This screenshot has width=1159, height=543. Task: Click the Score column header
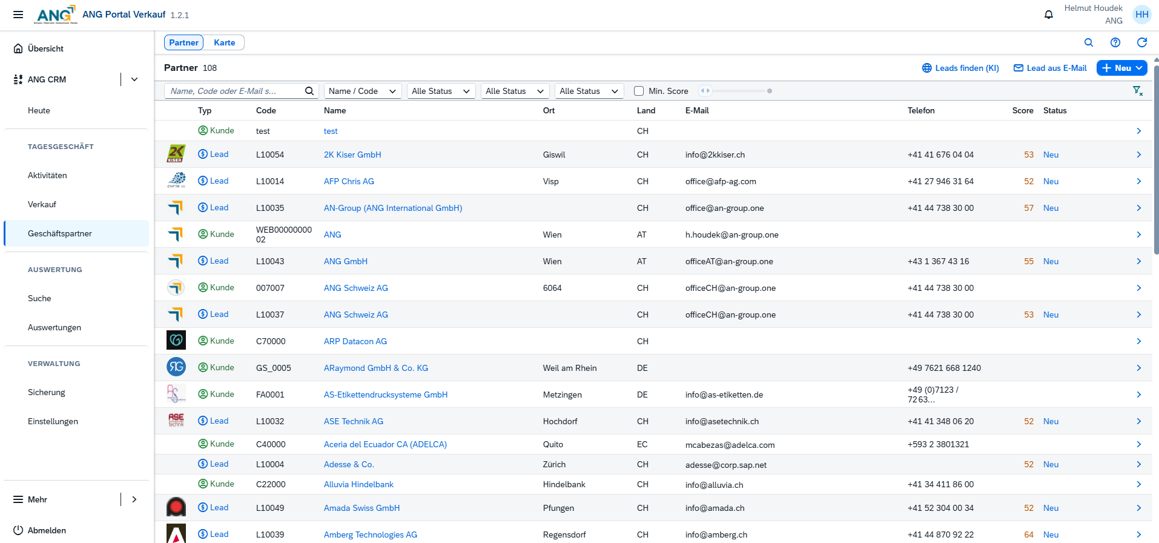[x=1023, y=110]
